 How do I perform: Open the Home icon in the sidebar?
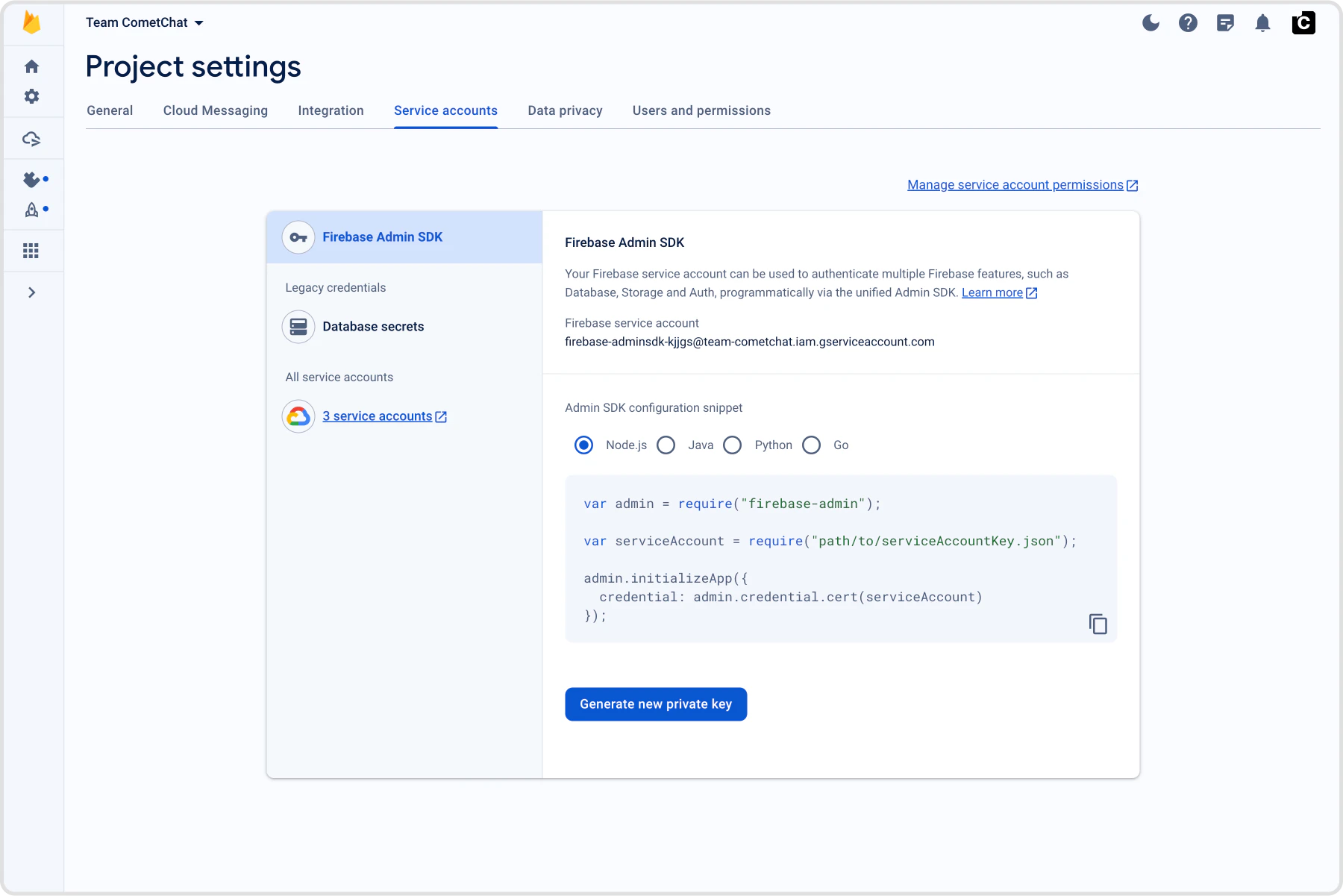click(32, 66)
